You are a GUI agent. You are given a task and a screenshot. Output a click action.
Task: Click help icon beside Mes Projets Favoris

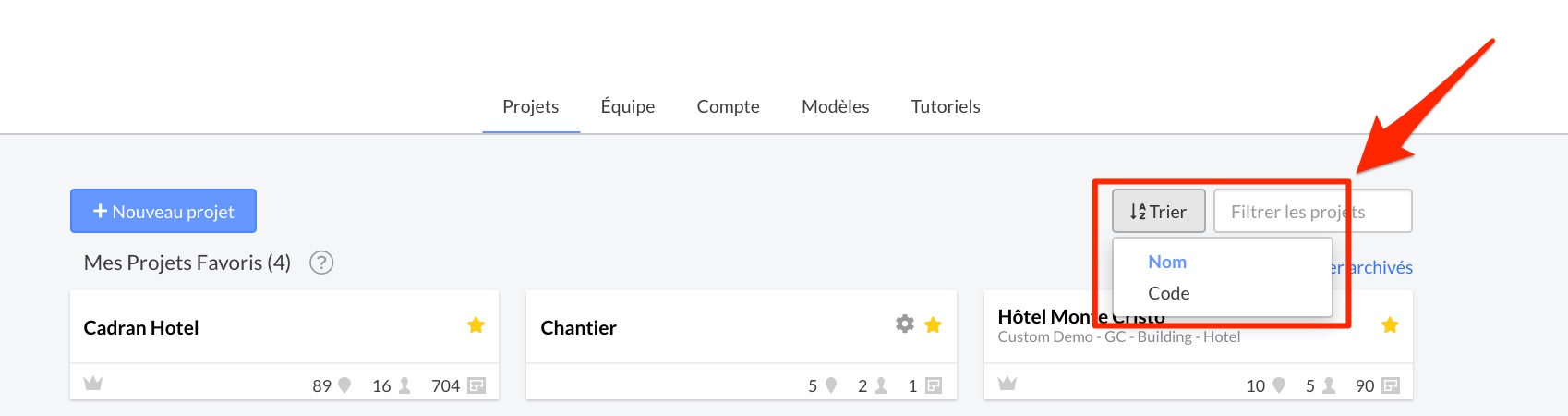coord(321,263)
